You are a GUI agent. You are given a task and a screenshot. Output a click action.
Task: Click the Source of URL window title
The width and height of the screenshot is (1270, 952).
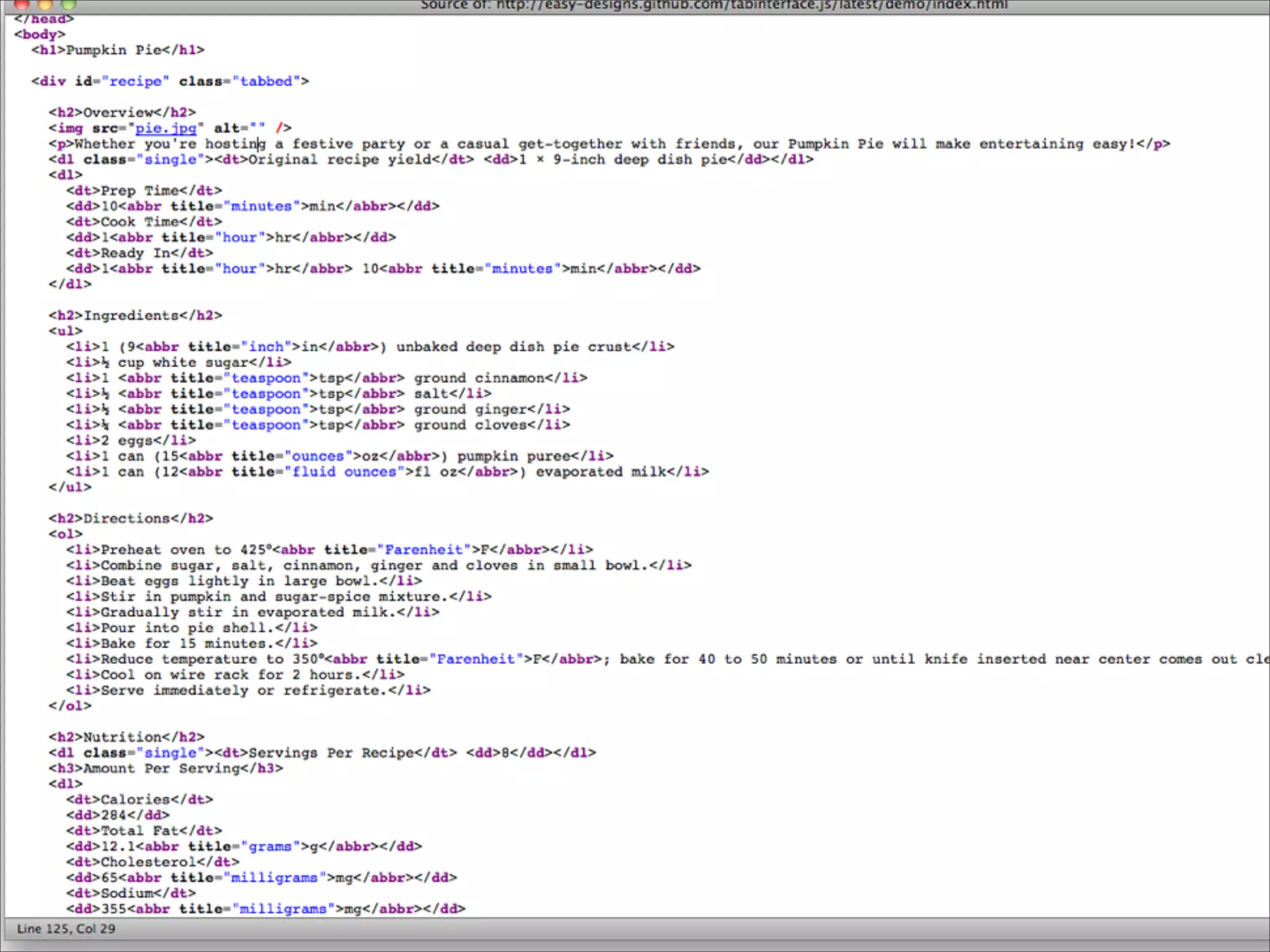point(713,5)
